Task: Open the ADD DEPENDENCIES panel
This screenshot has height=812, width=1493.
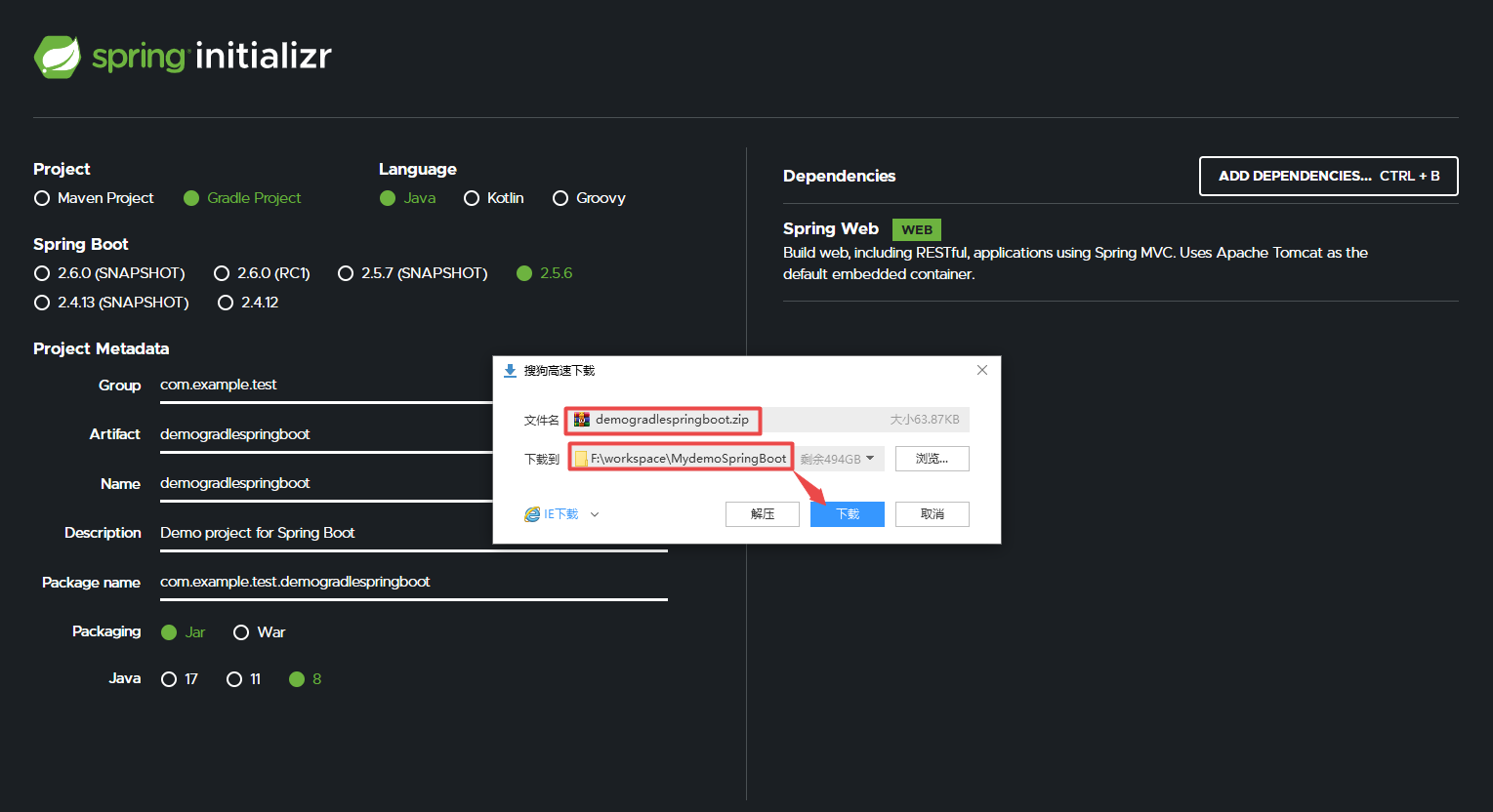Action: tap(1328, 176)
